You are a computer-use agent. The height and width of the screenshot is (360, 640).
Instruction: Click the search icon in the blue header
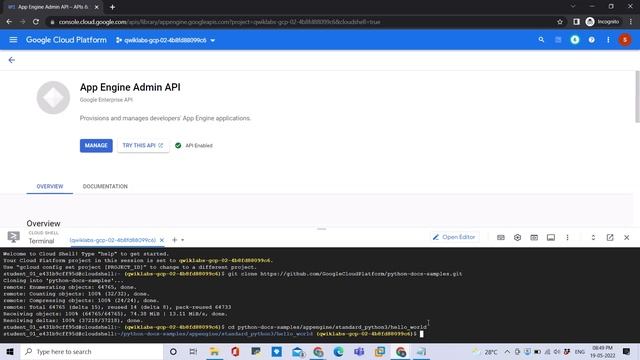(x=541, y=40)
